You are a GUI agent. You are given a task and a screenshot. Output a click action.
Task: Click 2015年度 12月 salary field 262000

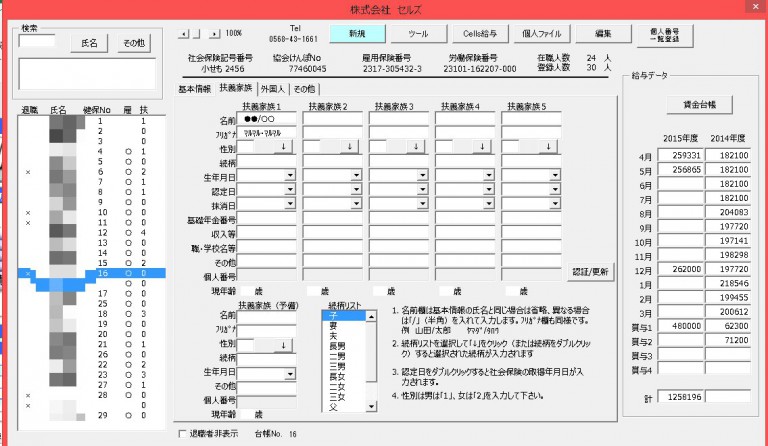680,269
